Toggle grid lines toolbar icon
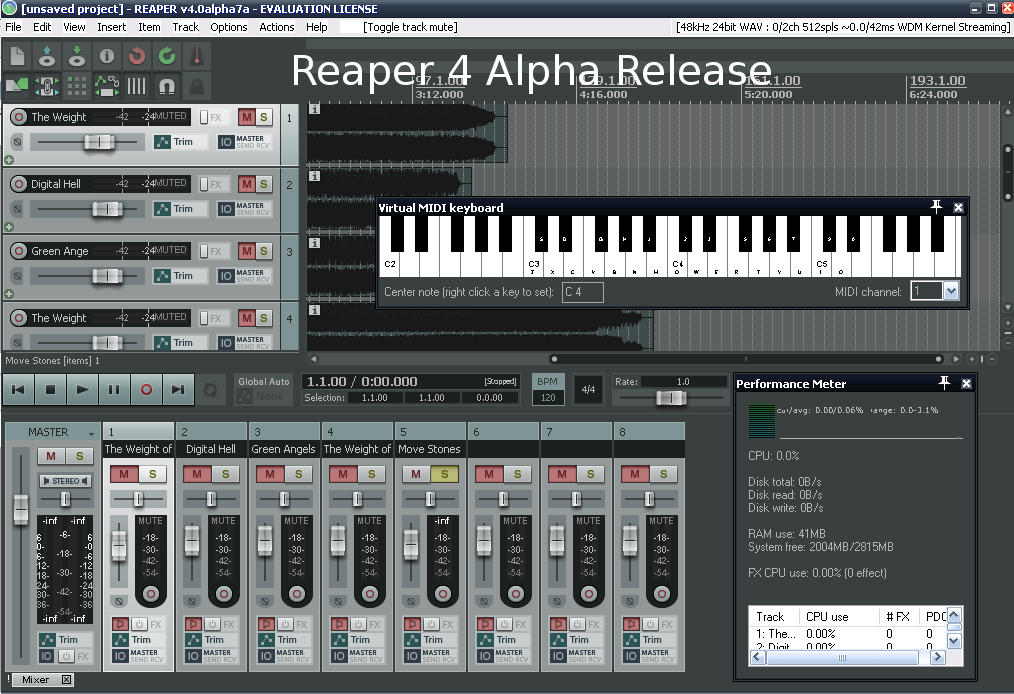 [136, 85]
